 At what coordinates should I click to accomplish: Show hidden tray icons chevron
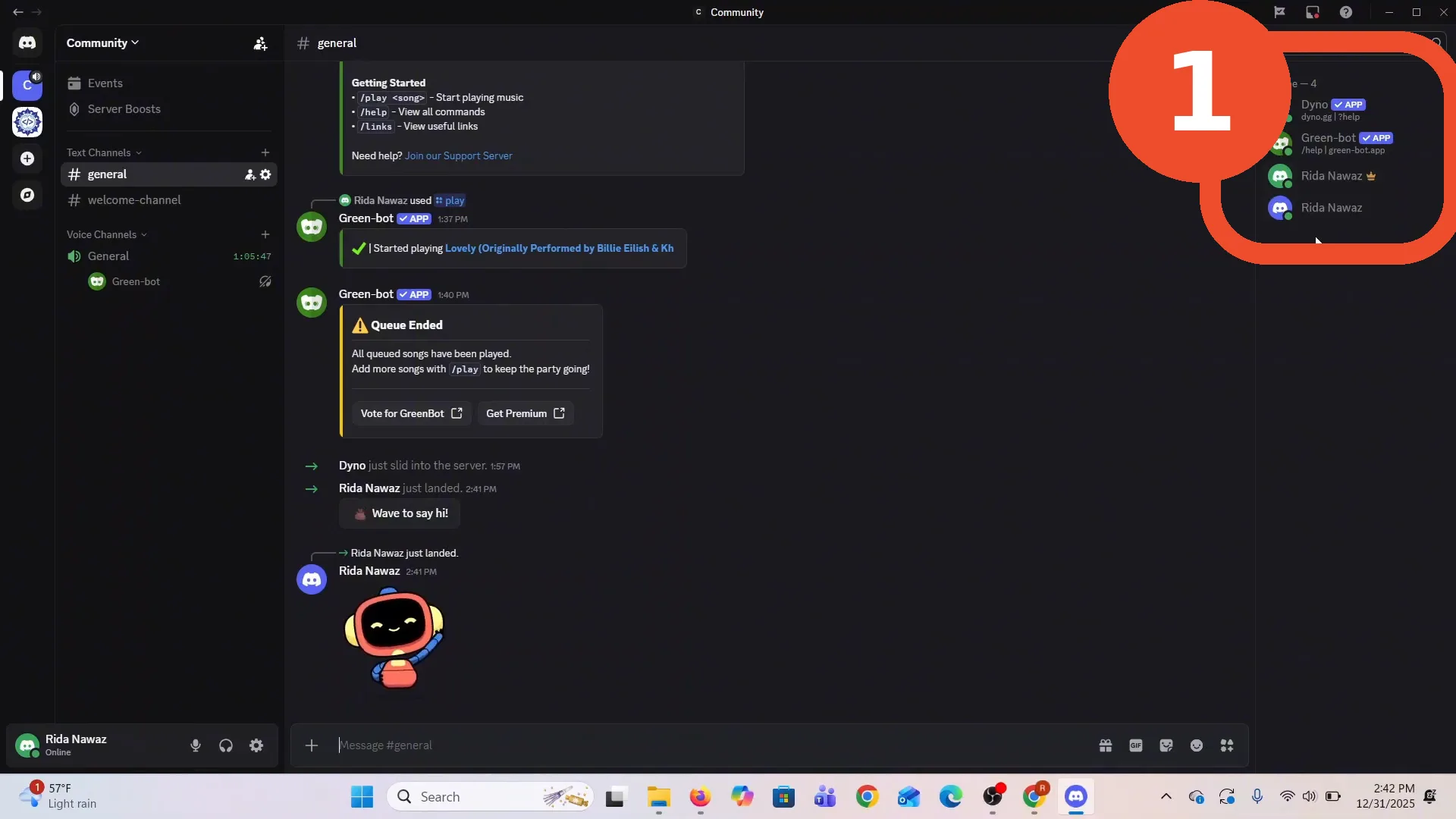(x=1166, y=797)
